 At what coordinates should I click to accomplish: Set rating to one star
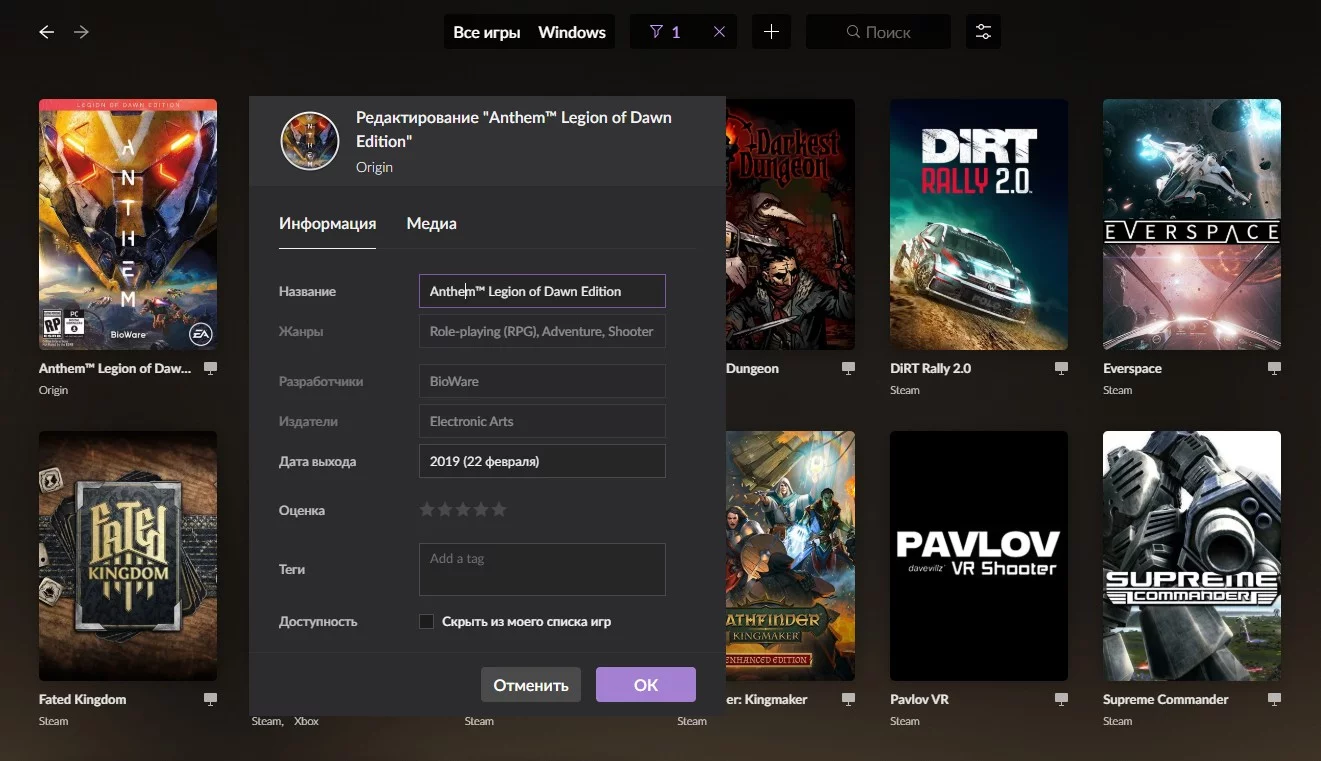point(427,510)
